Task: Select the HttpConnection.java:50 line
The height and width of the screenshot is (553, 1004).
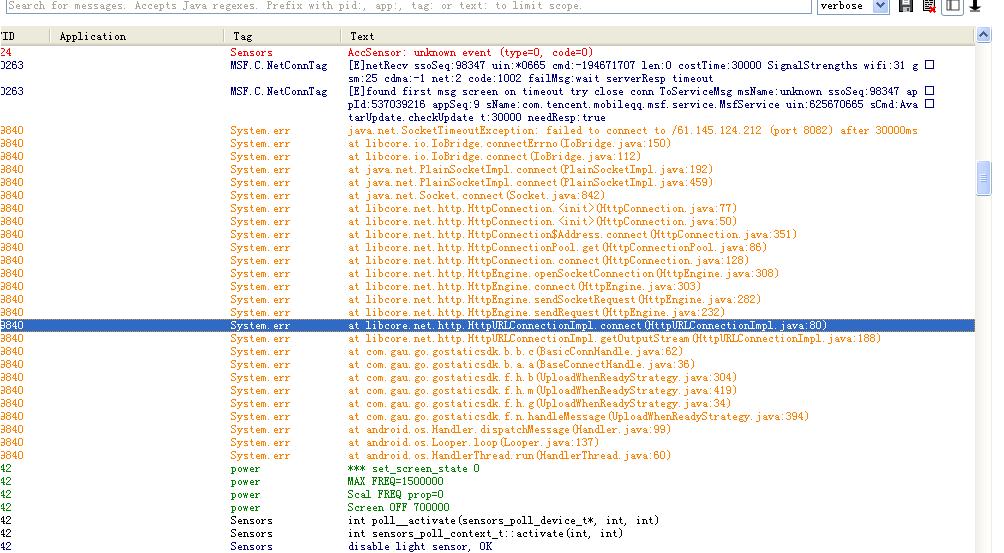Action: coord(487,221)
